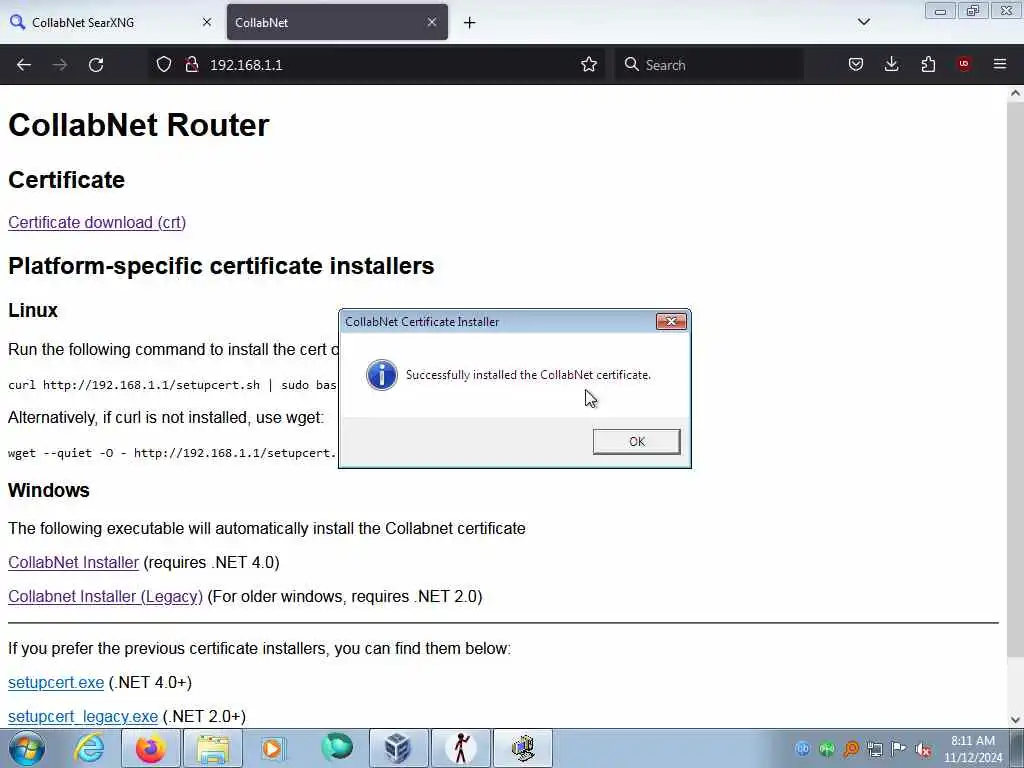Launch Internet Explorer from the taskbar
Viewport: 1024px width, 768px height.
tap(89, 748)
